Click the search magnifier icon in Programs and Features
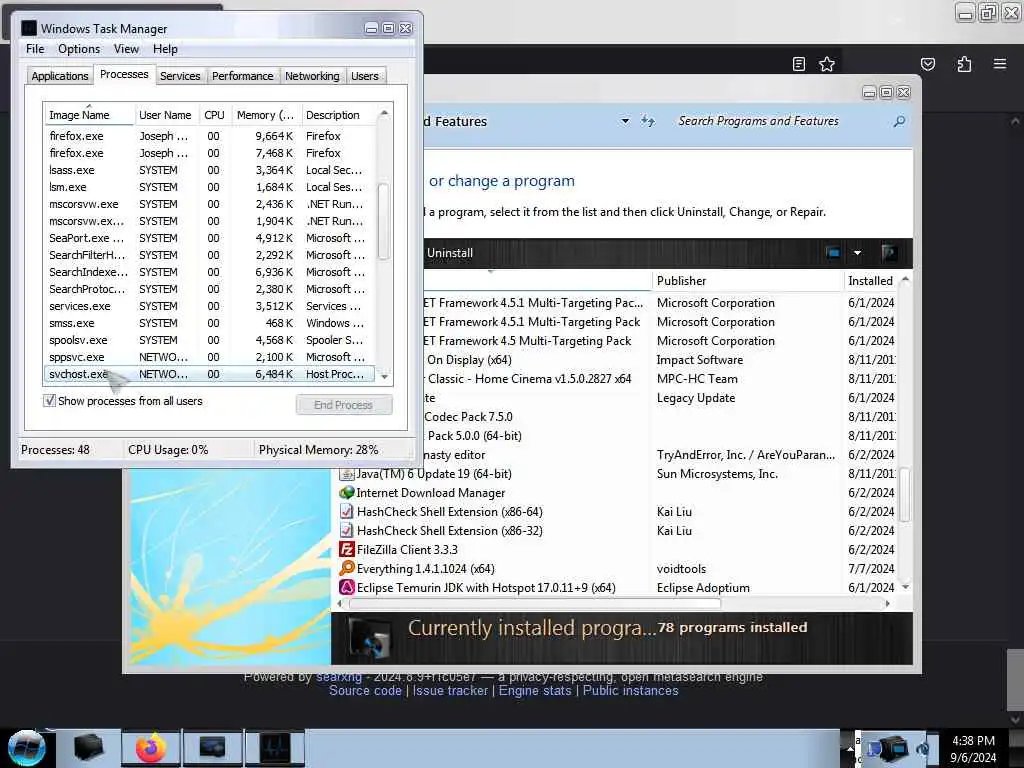Image resolution: width=1024 pixels, height=768 pixels. click(899, 121)
